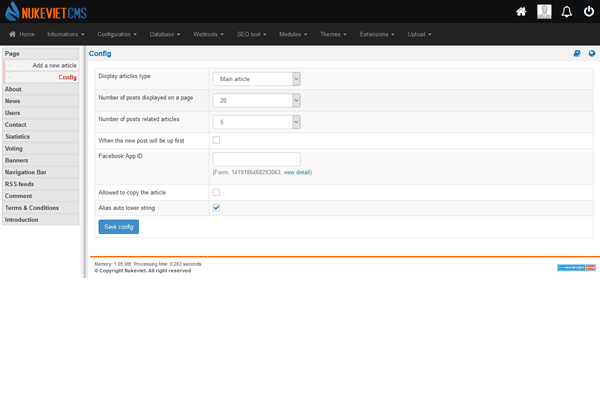The width and height of the screenshot is (600, 400).
Task: Enable 'When the new post will be up first'
Action: 216,140
